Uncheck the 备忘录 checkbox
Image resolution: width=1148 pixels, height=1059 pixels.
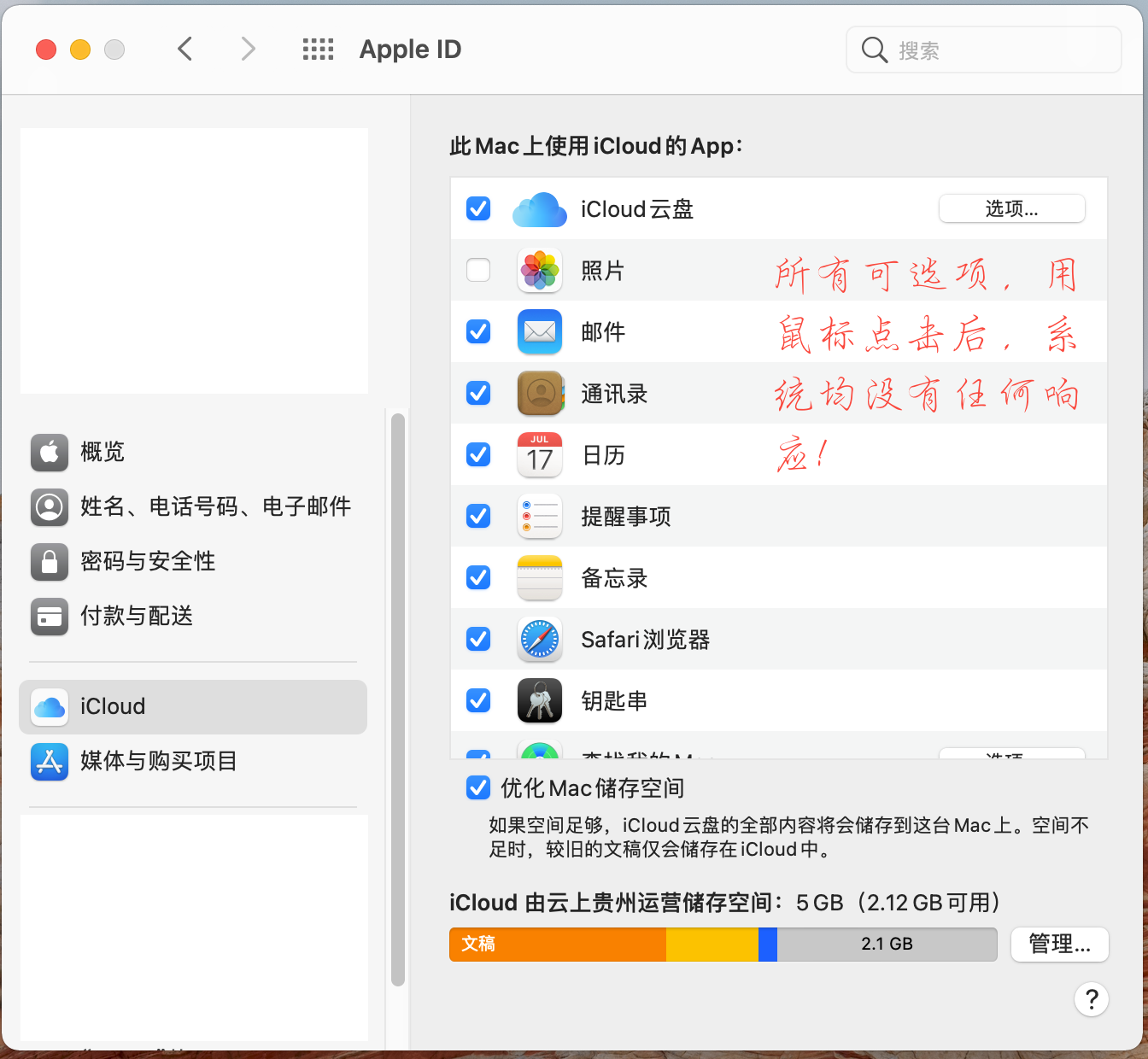(478, 577)
